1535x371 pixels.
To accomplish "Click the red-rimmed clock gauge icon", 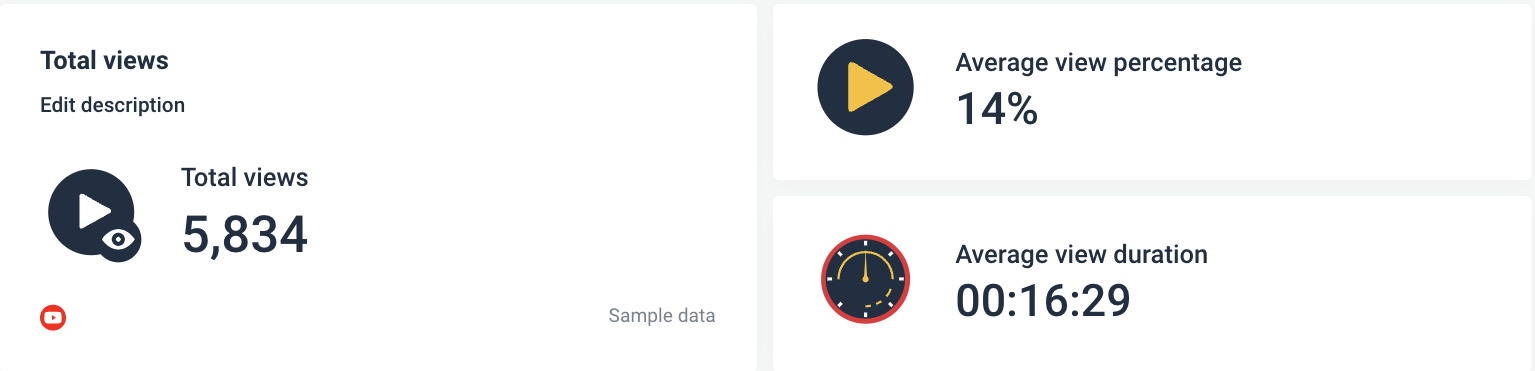I will tap(866, 279).
